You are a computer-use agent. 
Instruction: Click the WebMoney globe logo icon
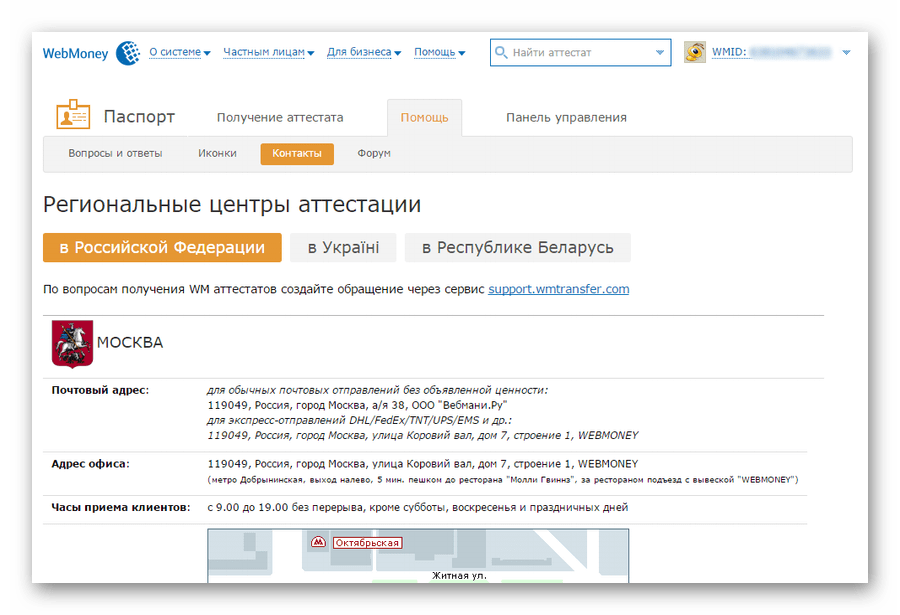(127, 53)
